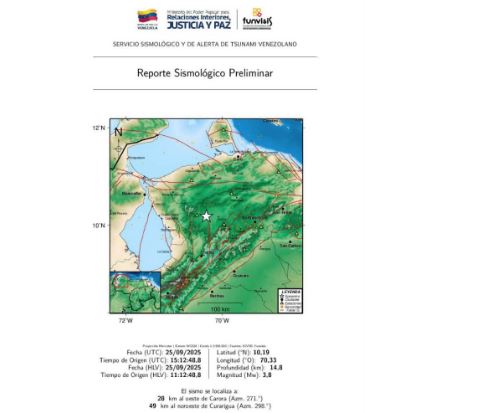Viewport: 495px width, 413px height.
Task: Click the 'JUSTICIA Y PAZ' ministry logo text
Action: [x=199, y=25]
